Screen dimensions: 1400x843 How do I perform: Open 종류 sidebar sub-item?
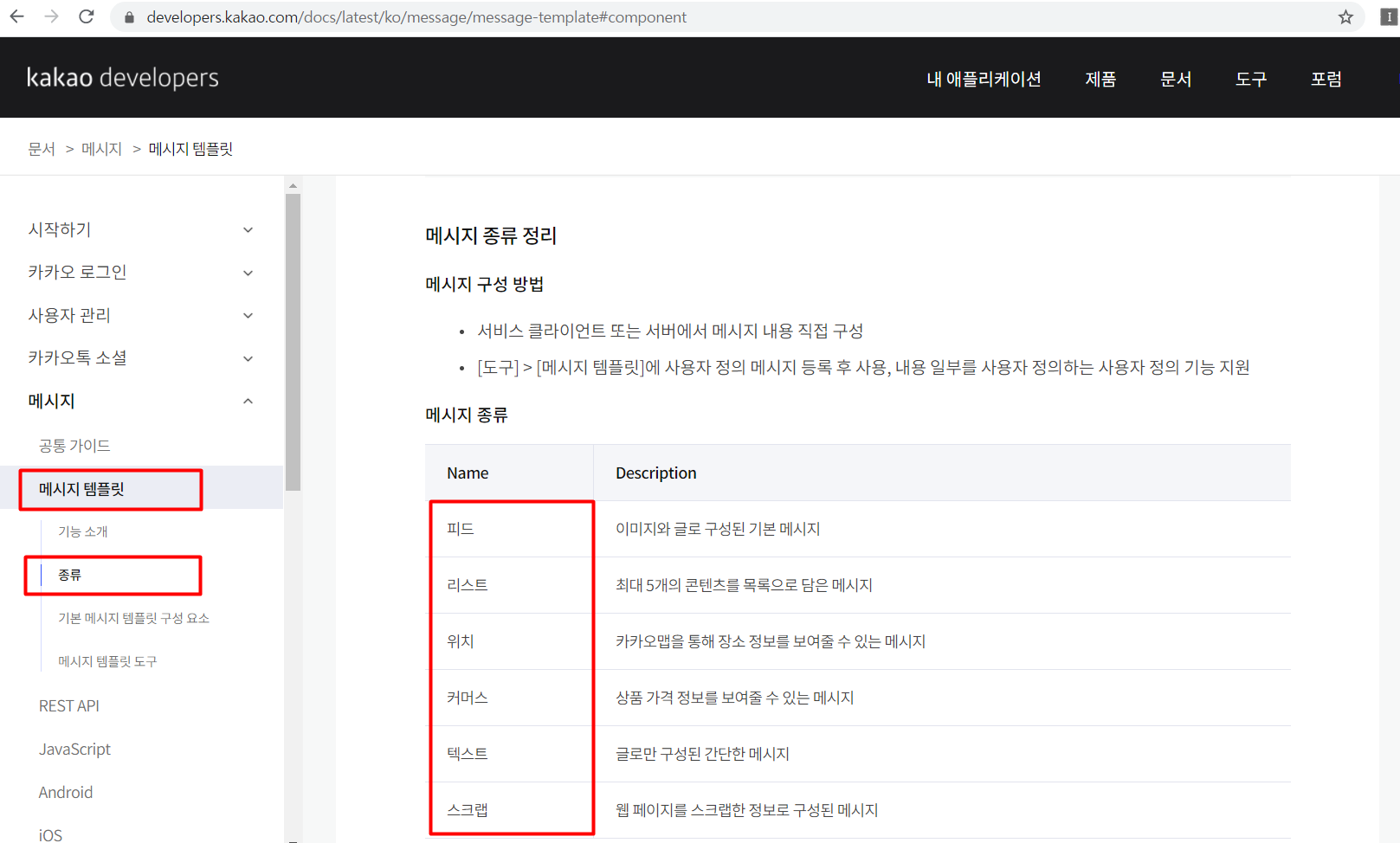pyautogui.click(x=69, y=575)
